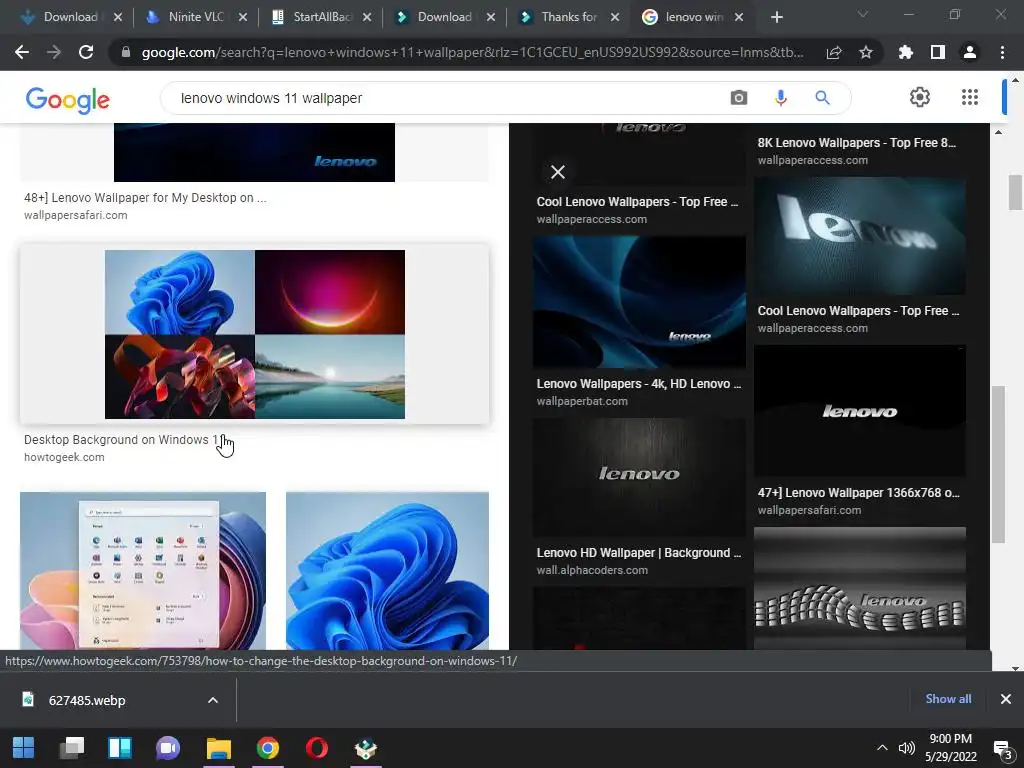Open the Google apps grid
The height and width of the screenshot is (768, 1024).
tap(970, 97)
